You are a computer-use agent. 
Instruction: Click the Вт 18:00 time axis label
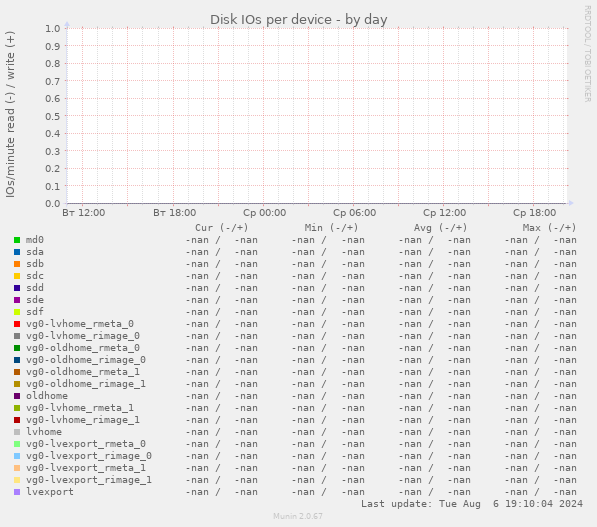(174, 212)
